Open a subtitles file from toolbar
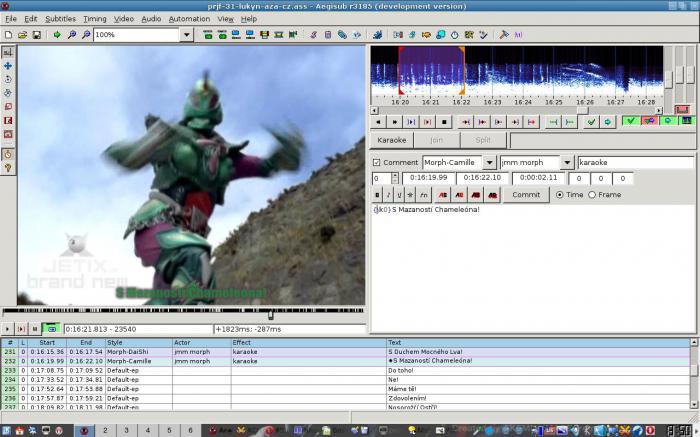Screen dimensions: 700x437 coord(22,35)
